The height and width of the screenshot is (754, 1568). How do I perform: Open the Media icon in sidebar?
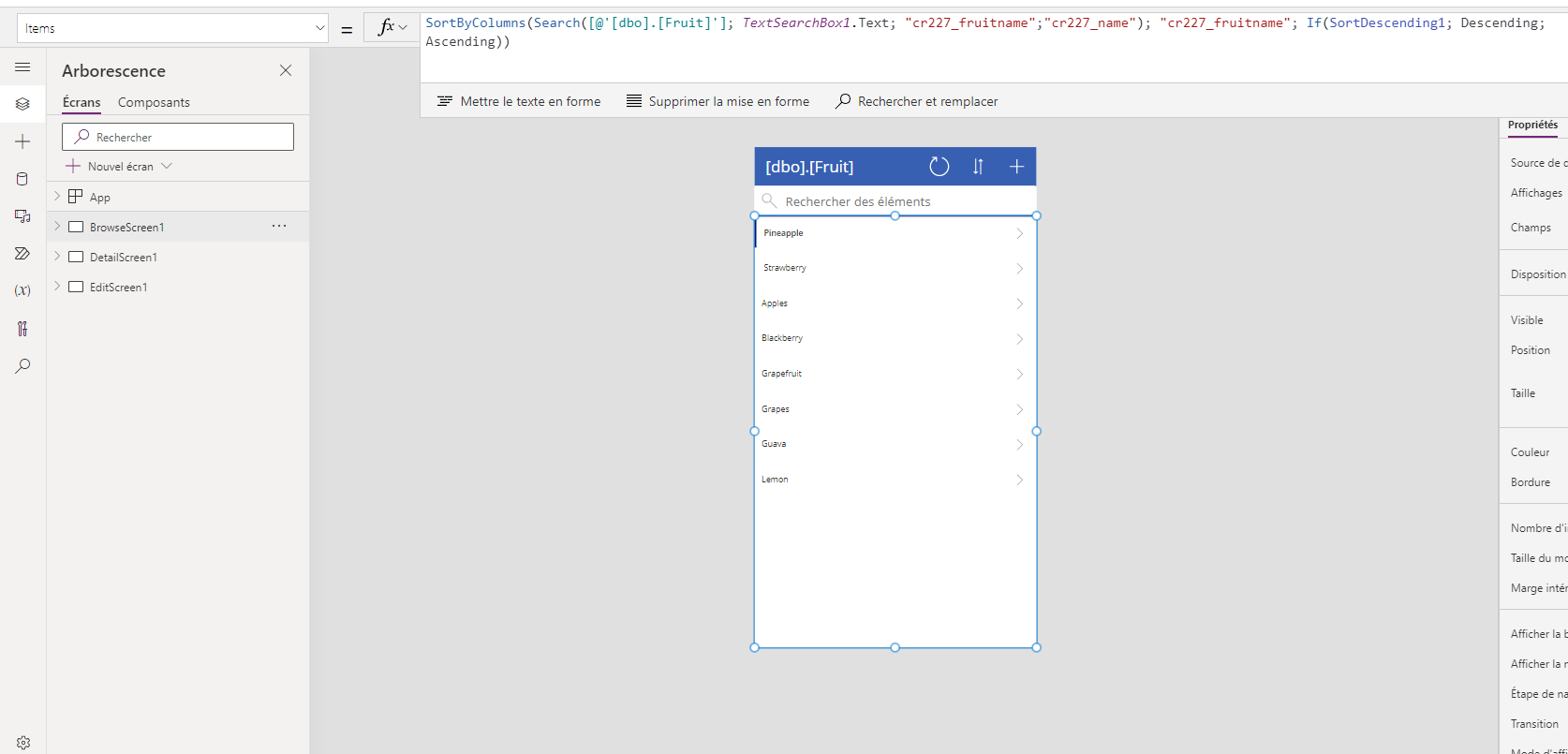point(22,216)
